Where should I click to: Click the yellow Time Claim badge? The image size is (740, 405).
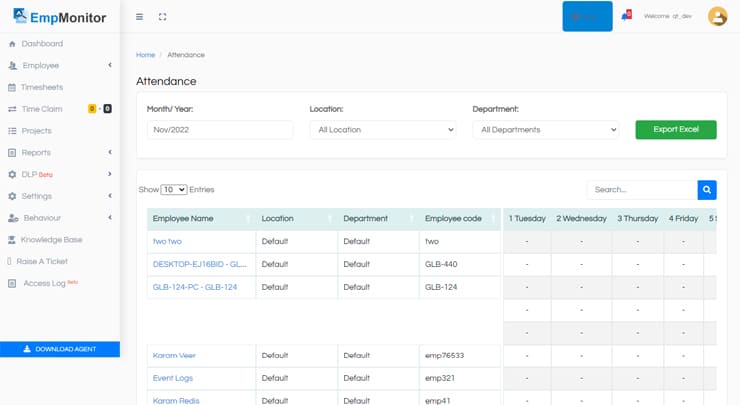click(x=92, y=109)
